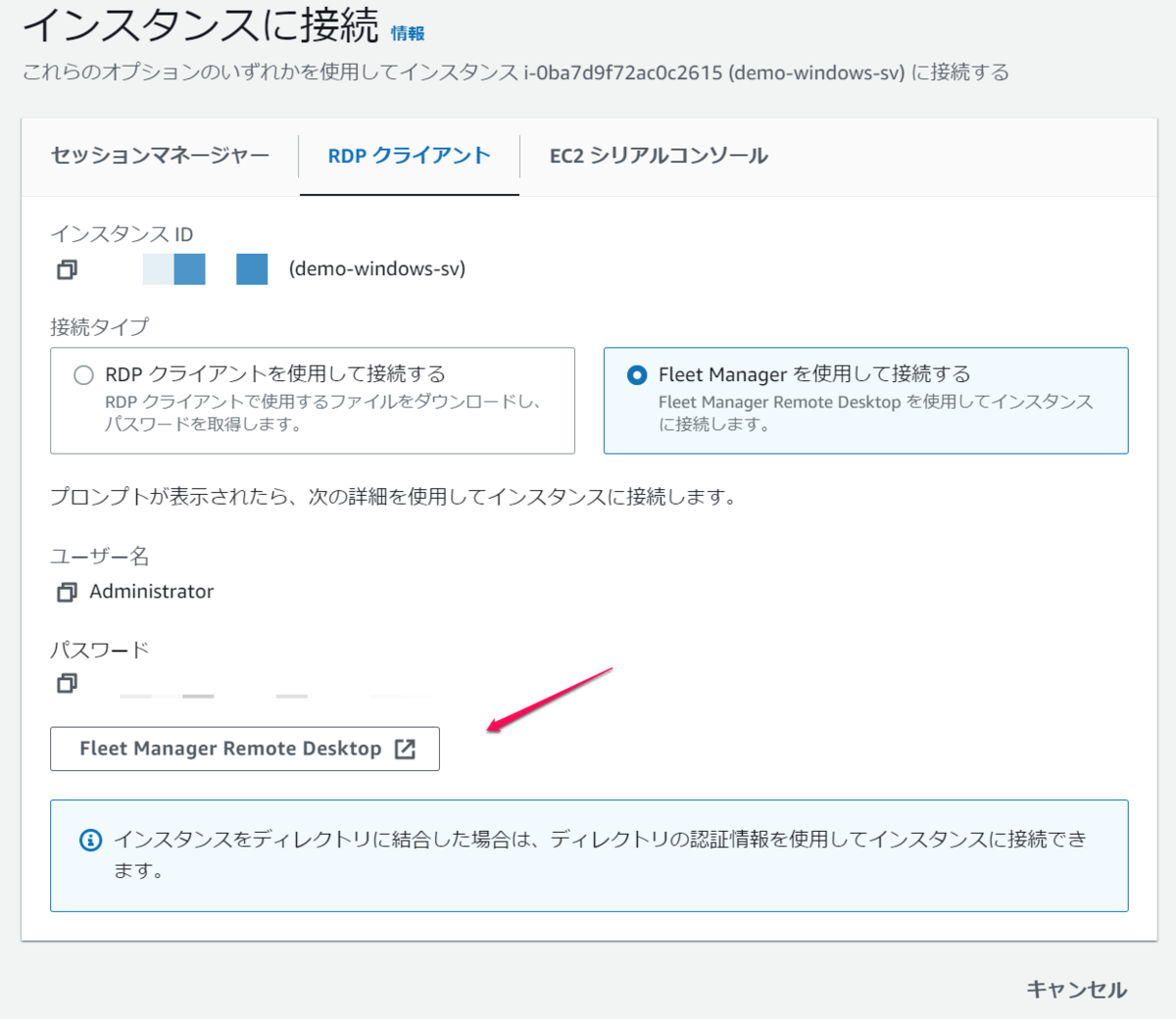
Task: Click the RDP file download description text
Action: [323, 412]
